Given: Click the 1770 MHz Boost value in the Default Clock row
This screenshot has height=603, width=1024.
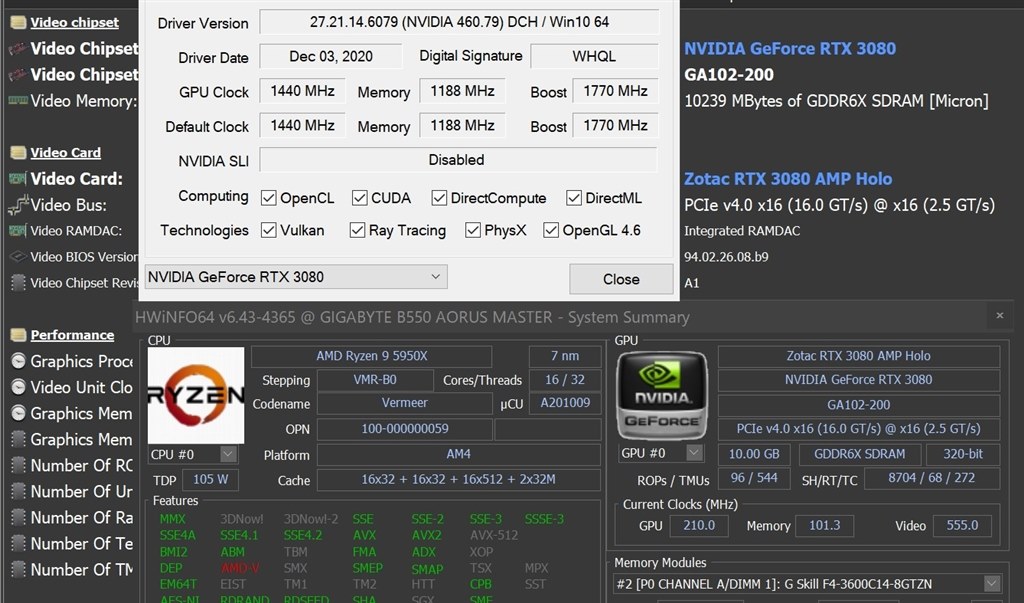Looking at the screenshot, I should 615,125.
